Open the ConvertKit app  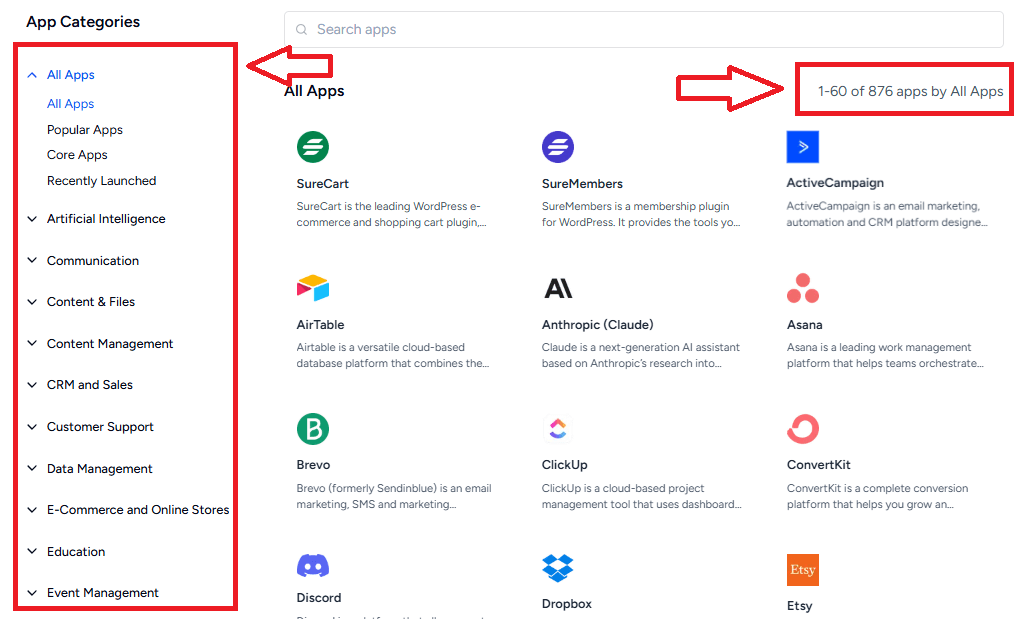tap(803, 428)
